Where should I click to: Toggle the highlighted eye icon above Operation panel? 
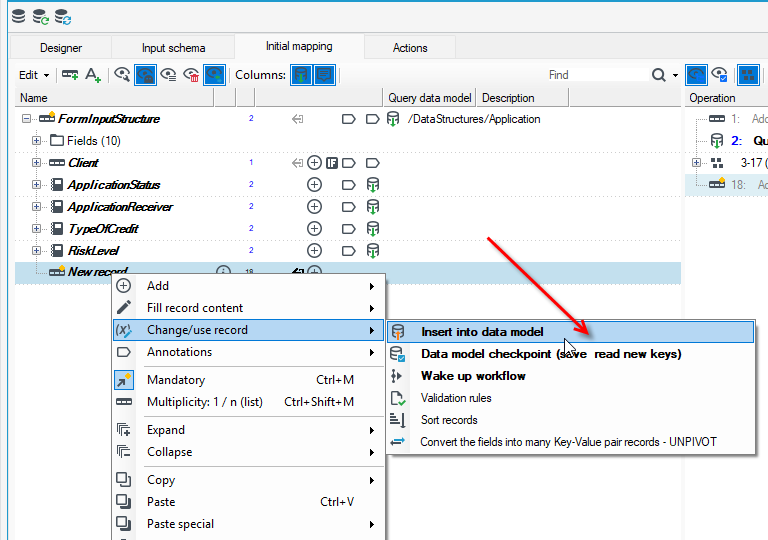696,75
